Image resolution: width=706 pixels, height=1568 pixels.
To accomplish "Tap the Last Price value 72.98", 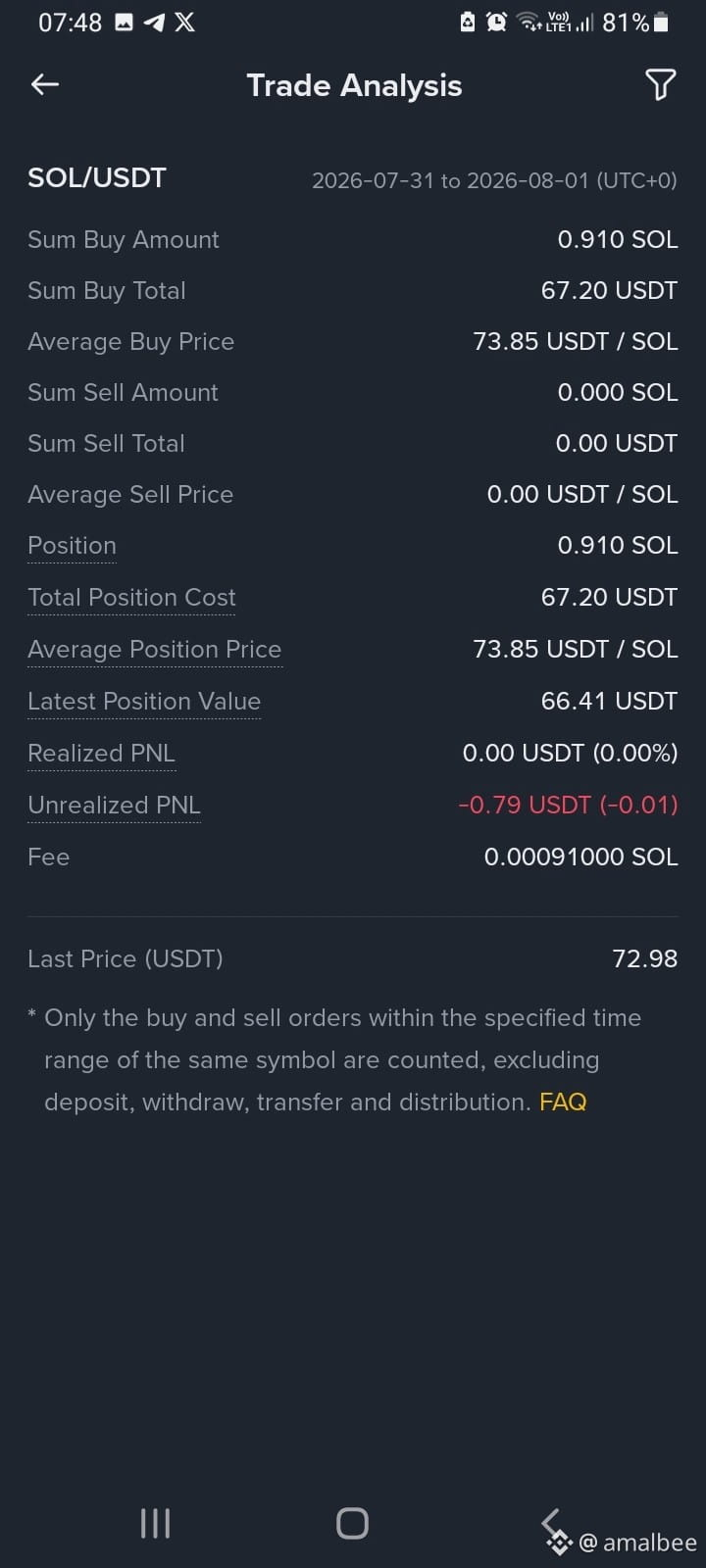I will [644, 958].
